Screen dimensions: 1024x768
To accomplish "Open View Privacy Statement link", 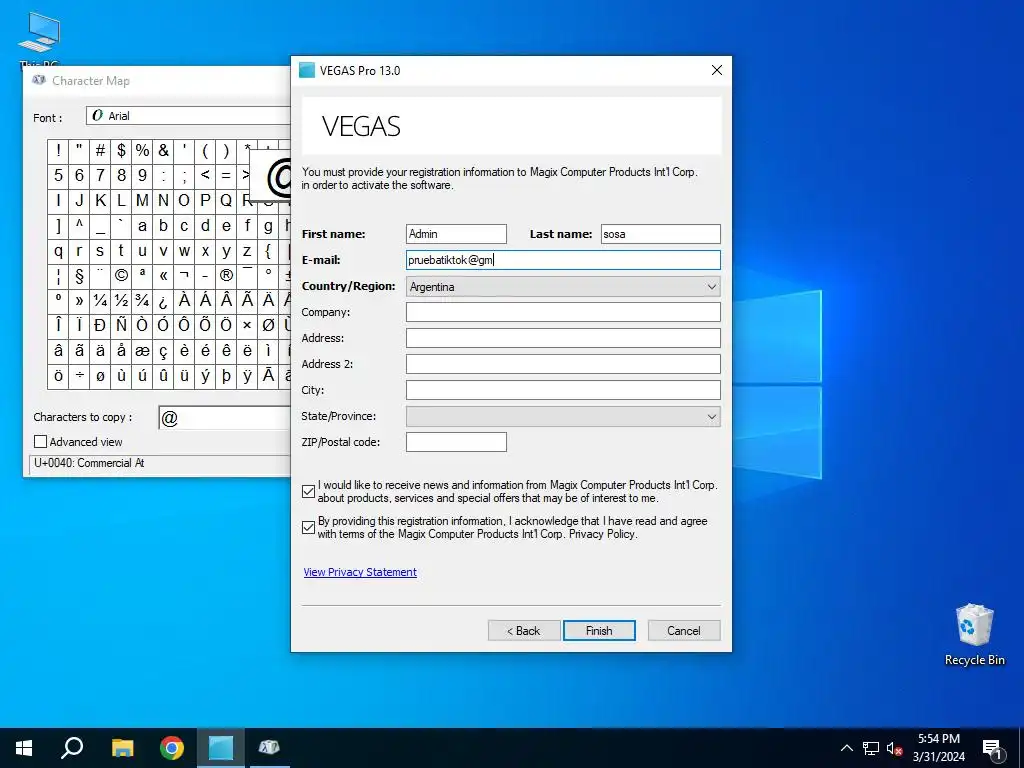I will 360,572.
